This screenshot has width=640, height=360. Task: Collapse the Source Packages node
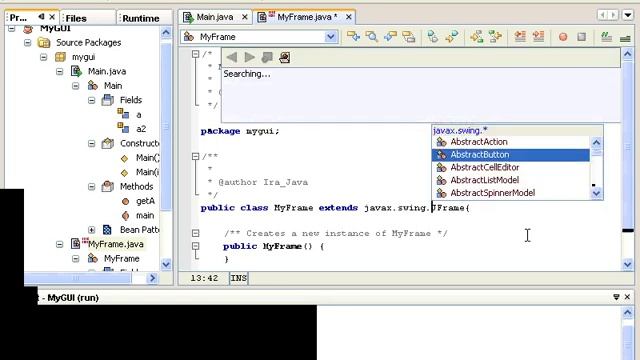pos(27,42)
